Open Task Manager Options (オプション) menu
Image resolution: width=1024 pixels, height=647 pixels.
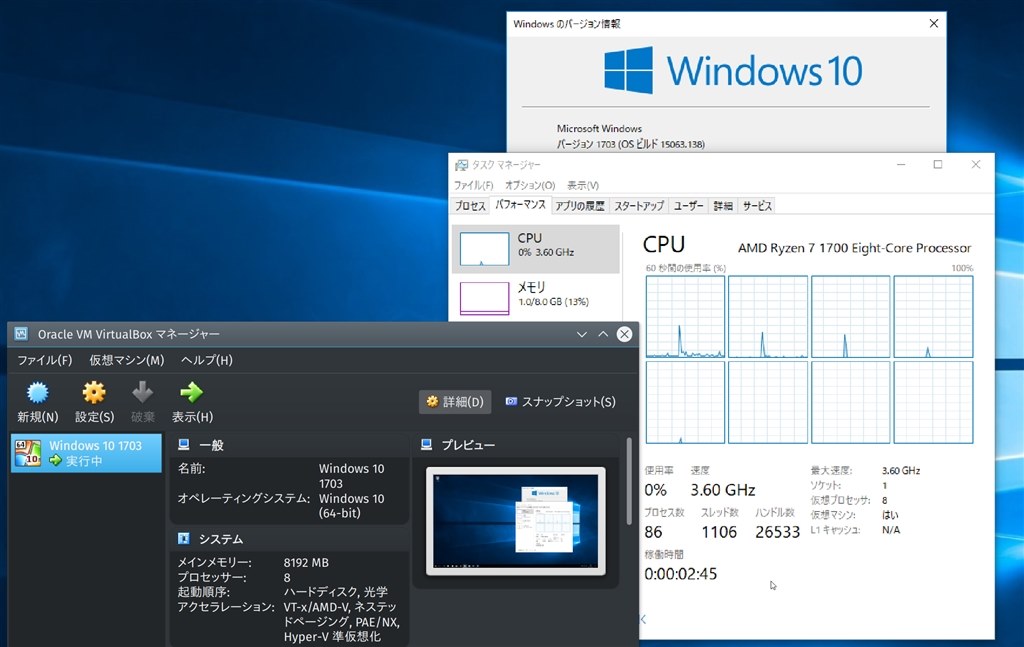point(530,185)
